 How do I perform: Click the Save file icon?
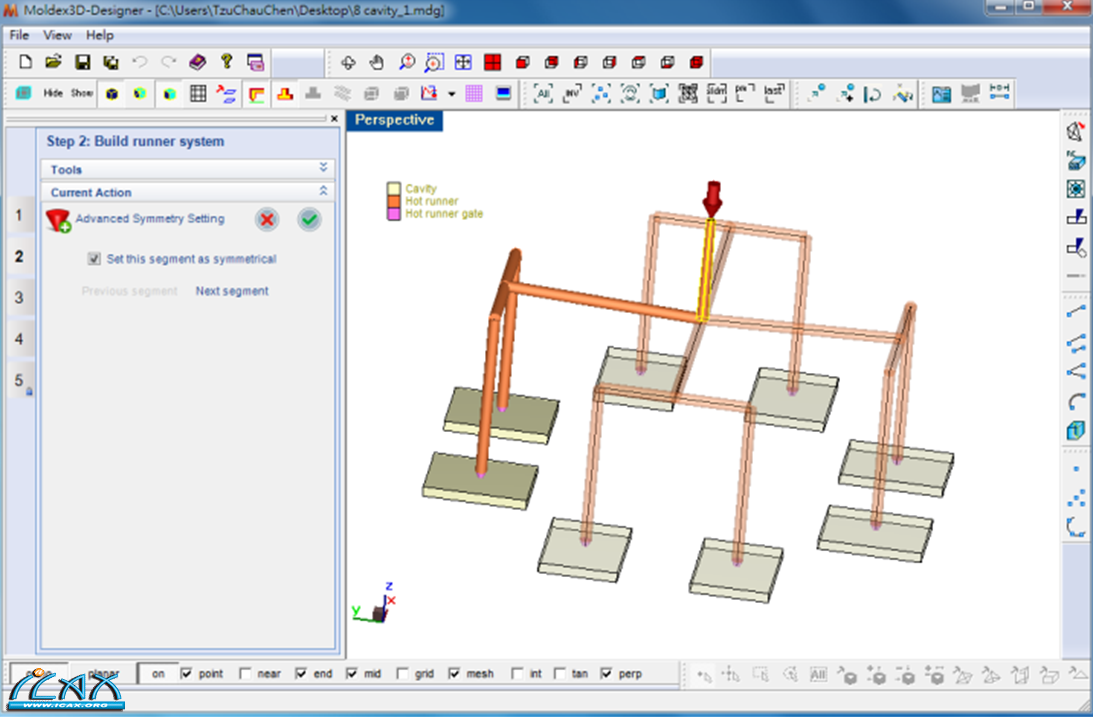(x=82, y=62)
